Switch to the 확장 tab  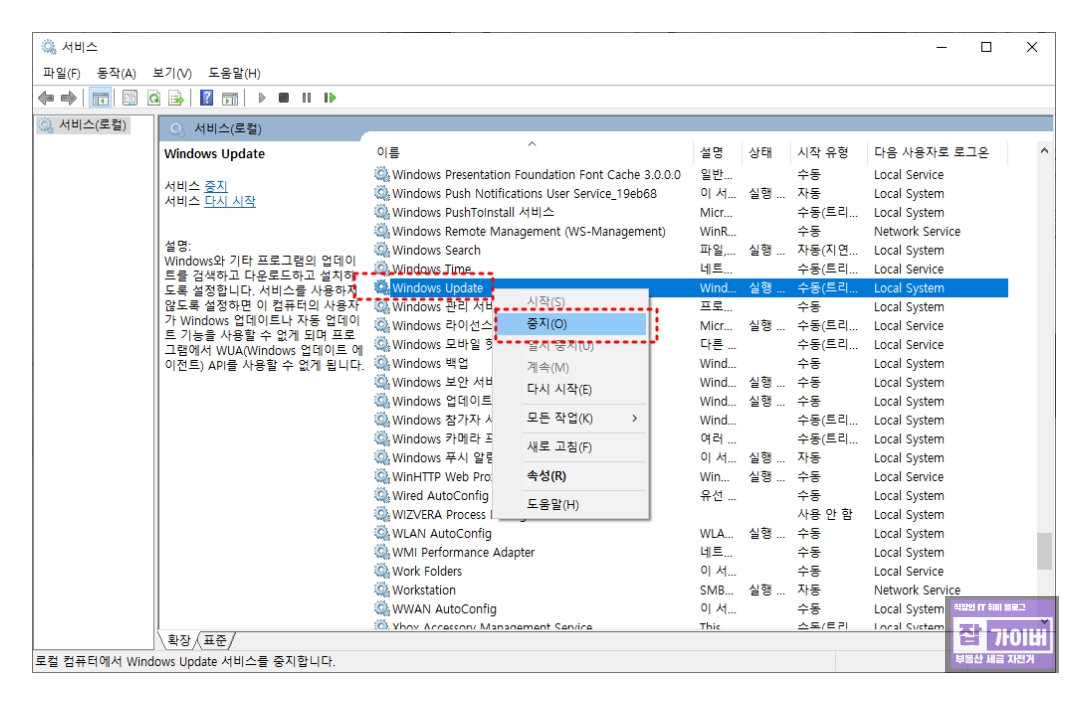(179, 640)
